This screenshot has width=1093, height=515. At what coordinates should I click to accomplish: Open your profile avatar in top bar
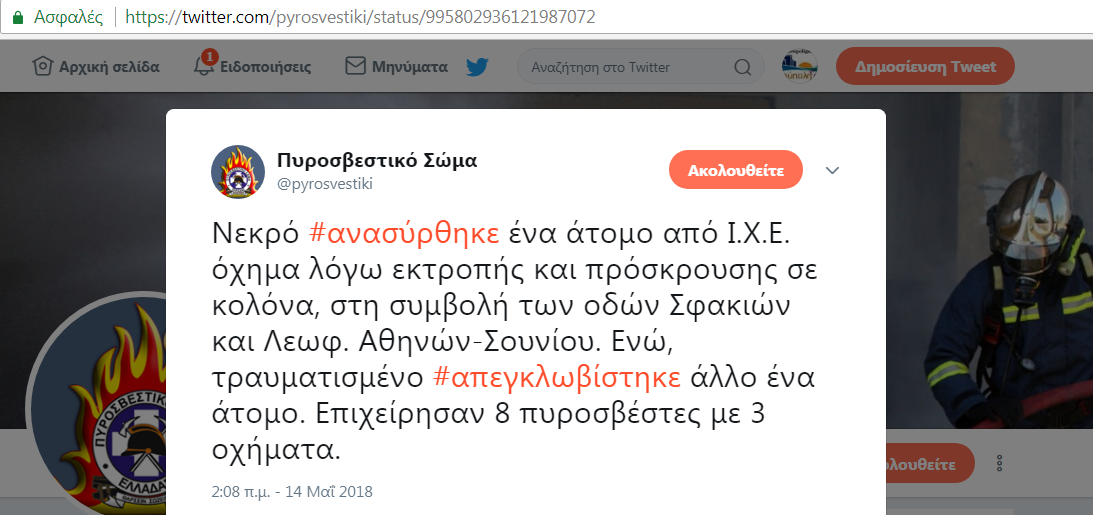pyautogui.click(x=800, y=67)
